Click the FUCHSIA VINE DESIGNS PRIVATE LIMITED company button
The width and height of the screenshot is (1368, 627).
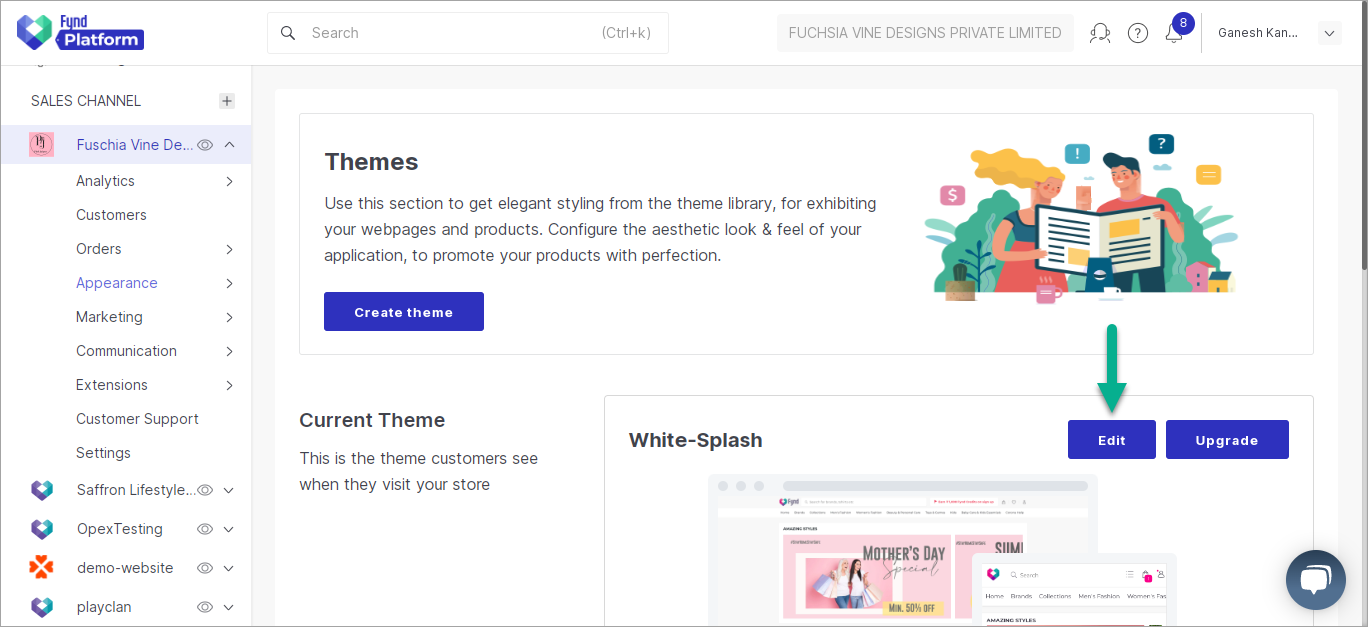[x=925, y=33]
